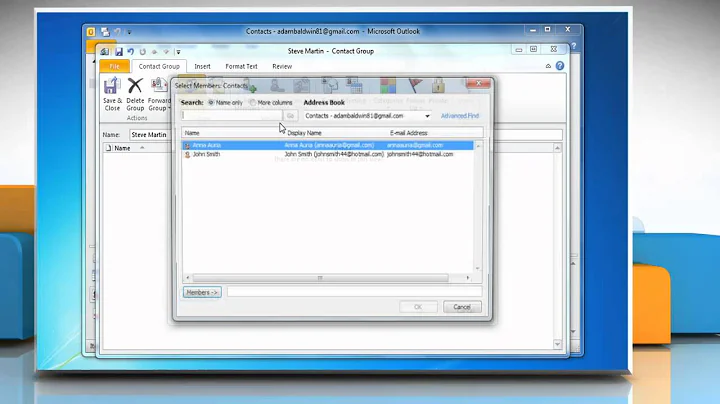Click Anna Auria's e-mail address cell

click(415, 145)
